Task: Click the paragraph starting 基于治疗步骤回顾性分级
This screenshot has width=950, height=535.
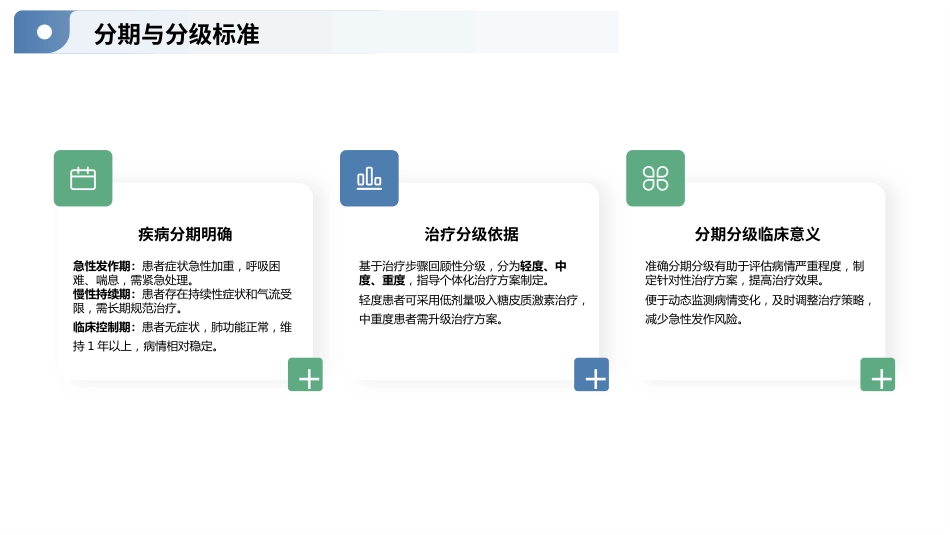Action: [463, 273]
